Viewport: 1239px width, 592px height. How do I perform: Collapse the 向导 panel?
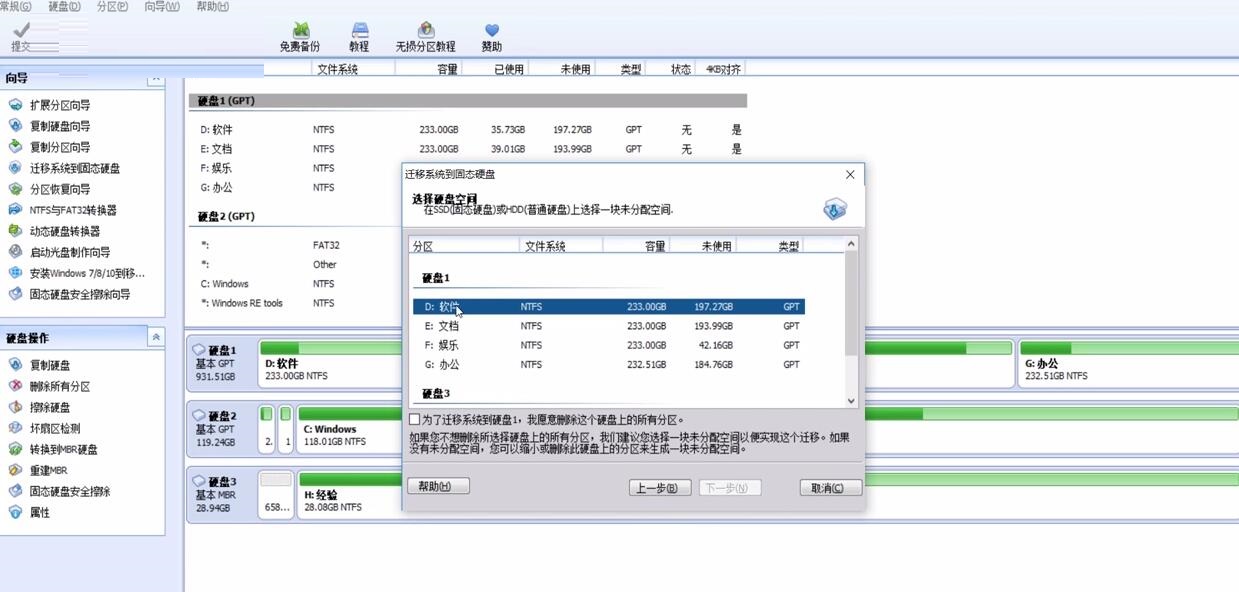(156, 78)
